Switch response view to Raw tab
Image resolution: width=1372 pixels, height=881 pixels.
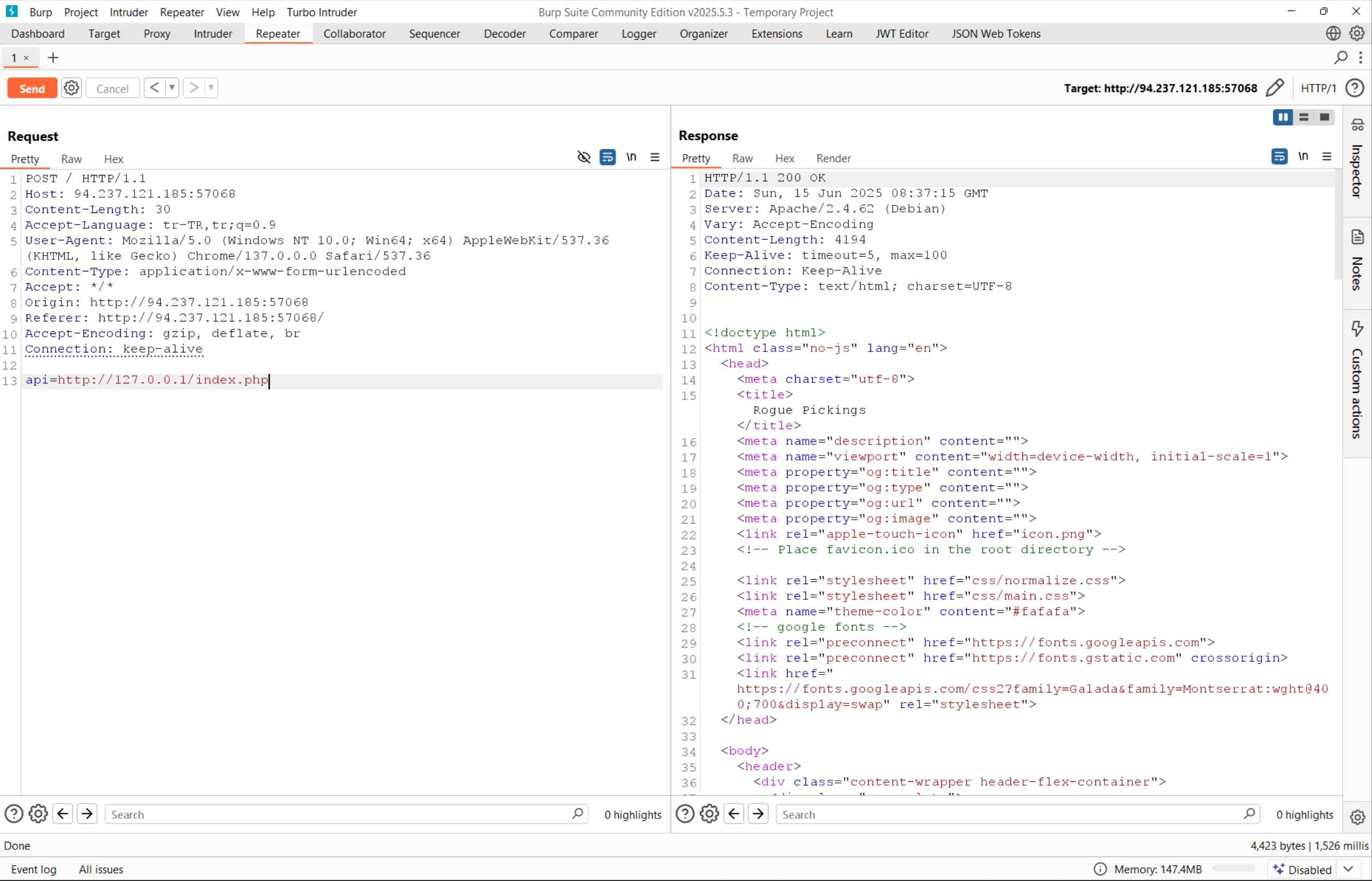coord(742,159)
